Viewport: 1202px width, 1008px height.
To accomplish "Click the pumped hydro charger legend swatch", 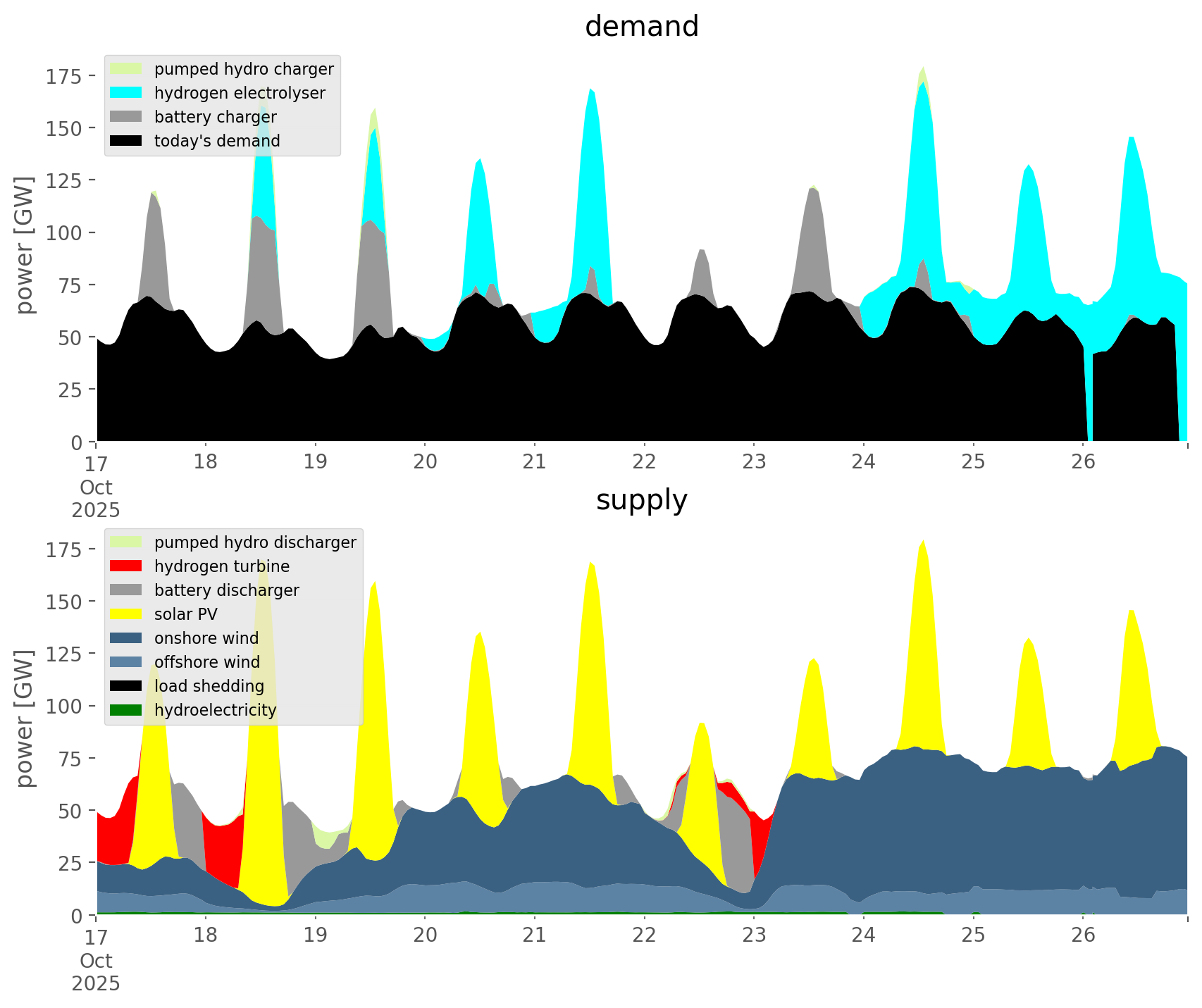I will tap(127, 69).
